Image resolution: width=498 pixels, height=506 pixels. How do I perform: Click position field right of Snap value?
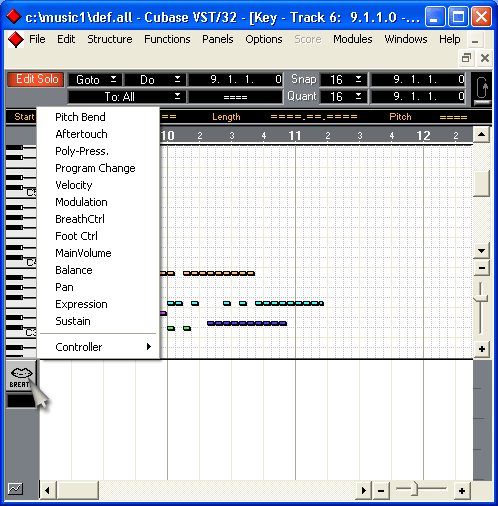point(418,79)
